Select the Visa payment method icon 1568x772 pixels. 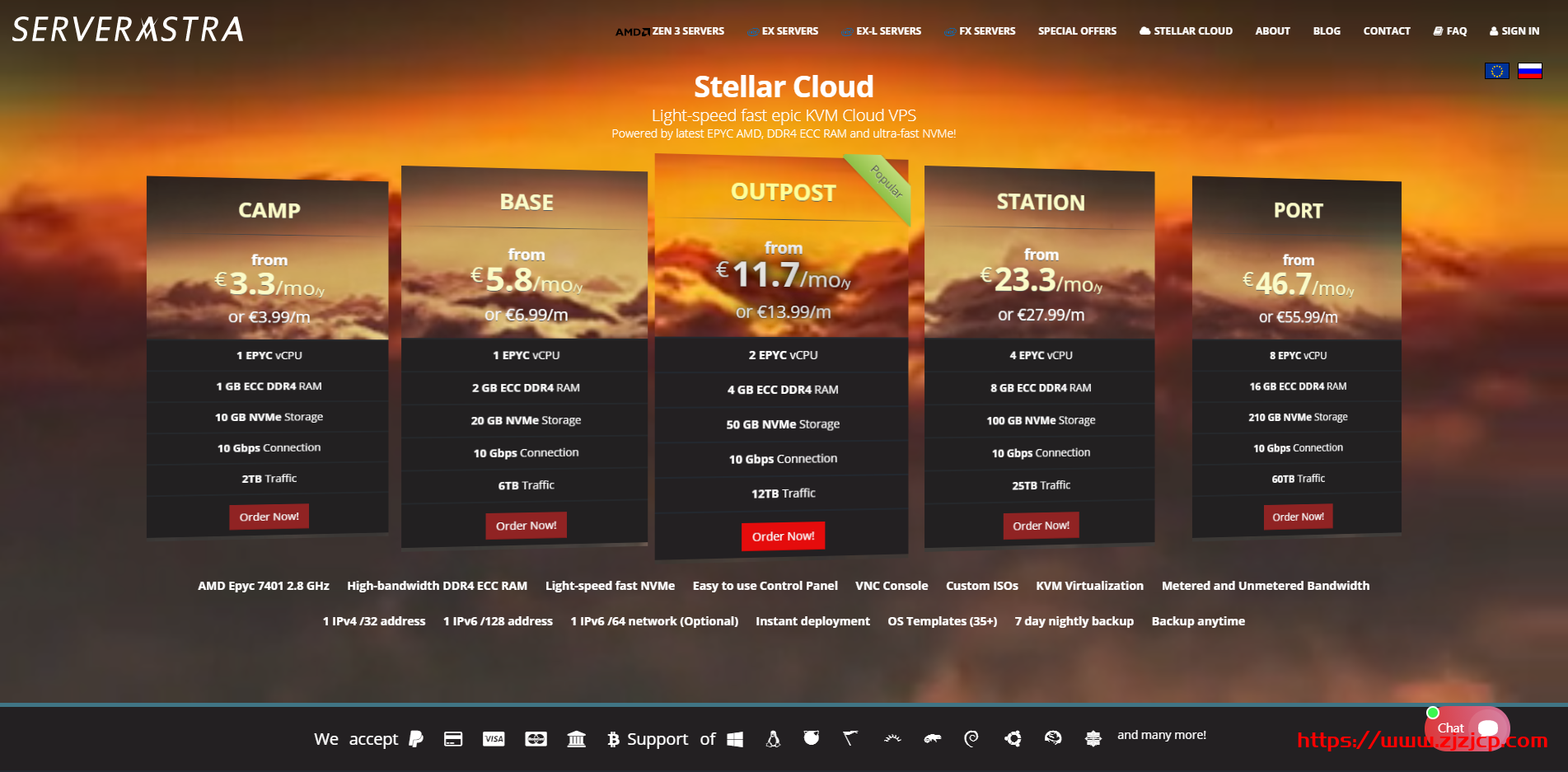(x=494, y=739)
